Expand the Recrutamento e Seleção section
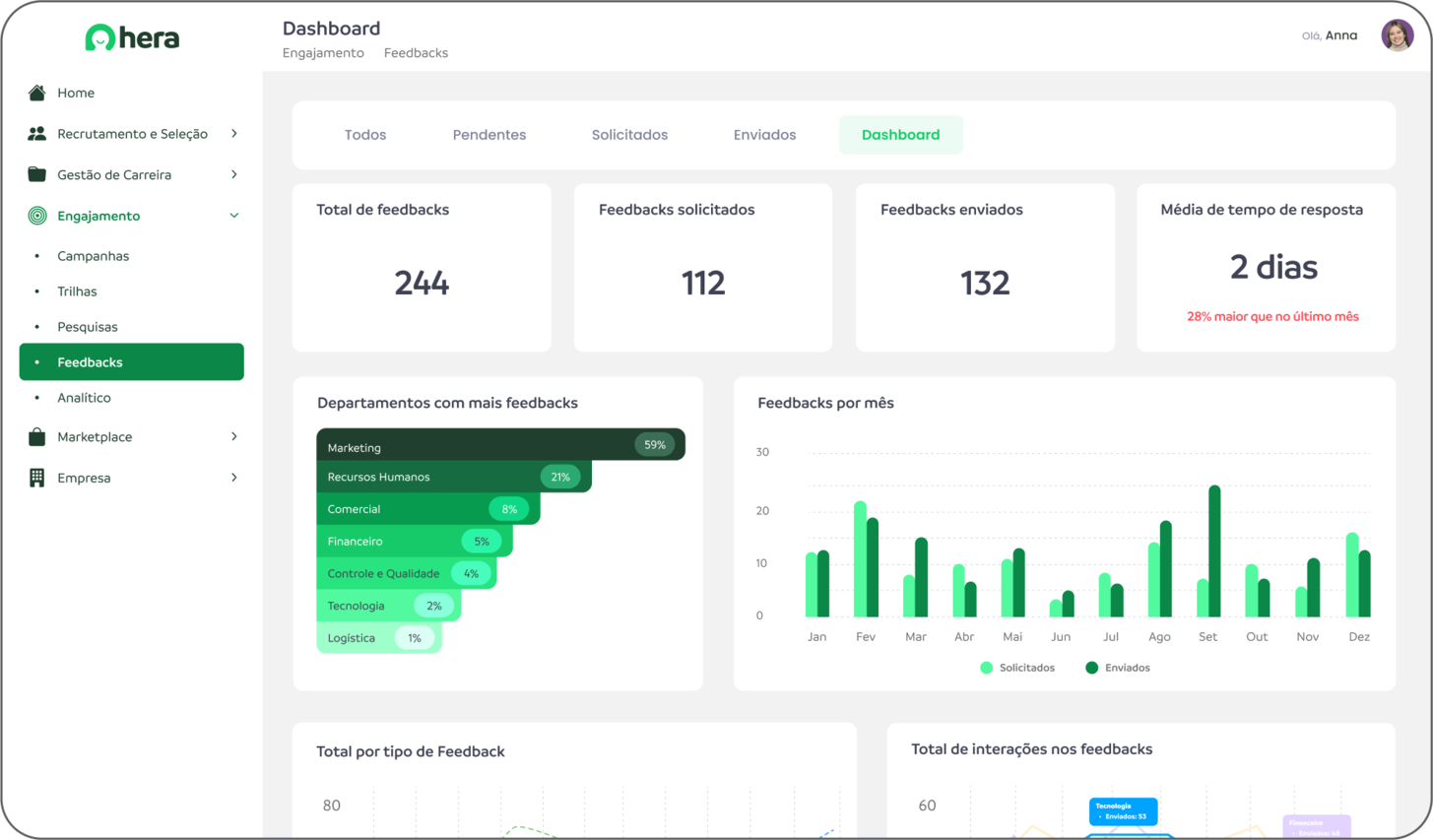 point(234,133)
